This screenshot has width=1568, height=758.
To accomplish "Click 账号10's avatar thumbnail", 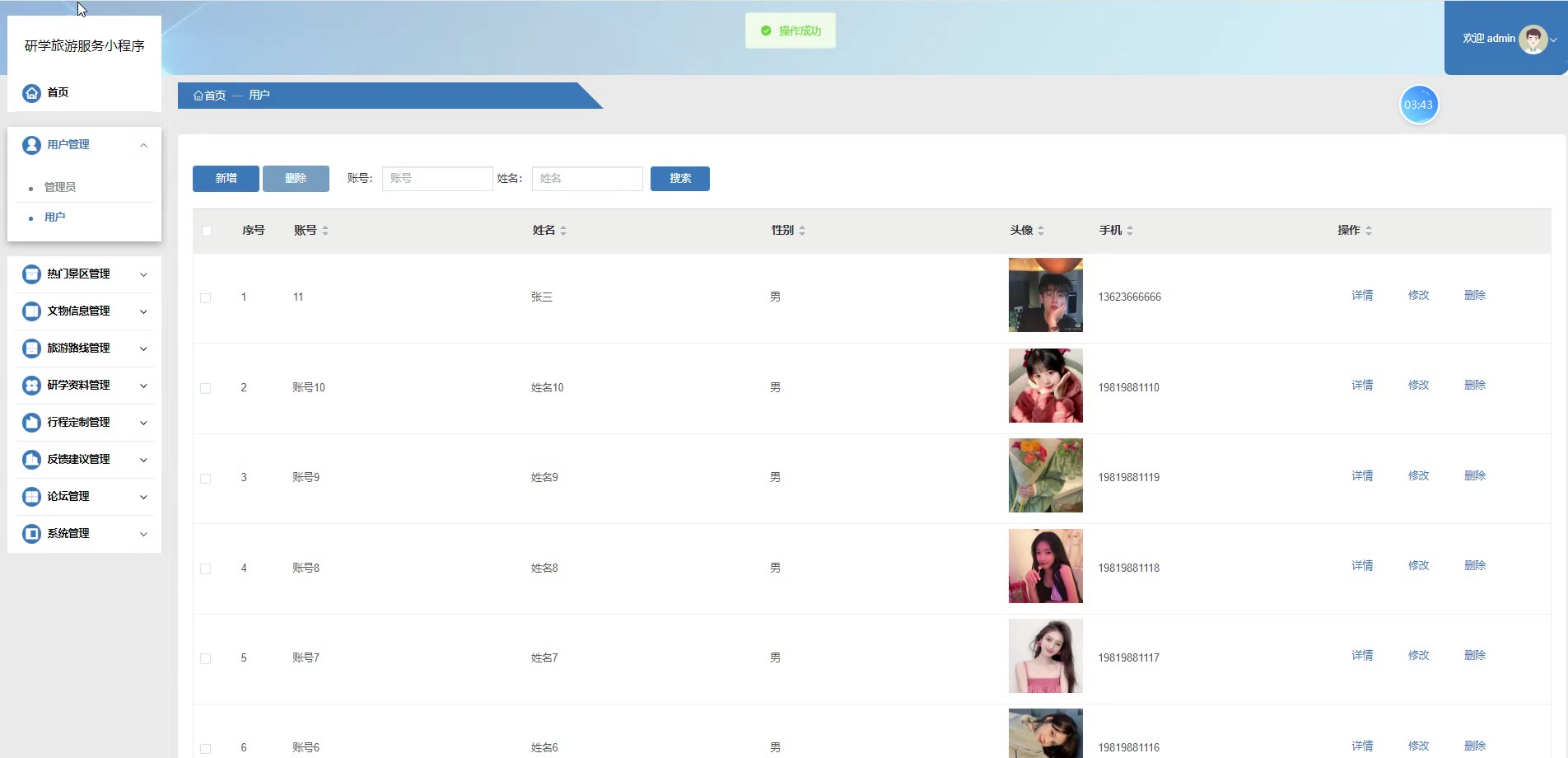I will 1046,386.
